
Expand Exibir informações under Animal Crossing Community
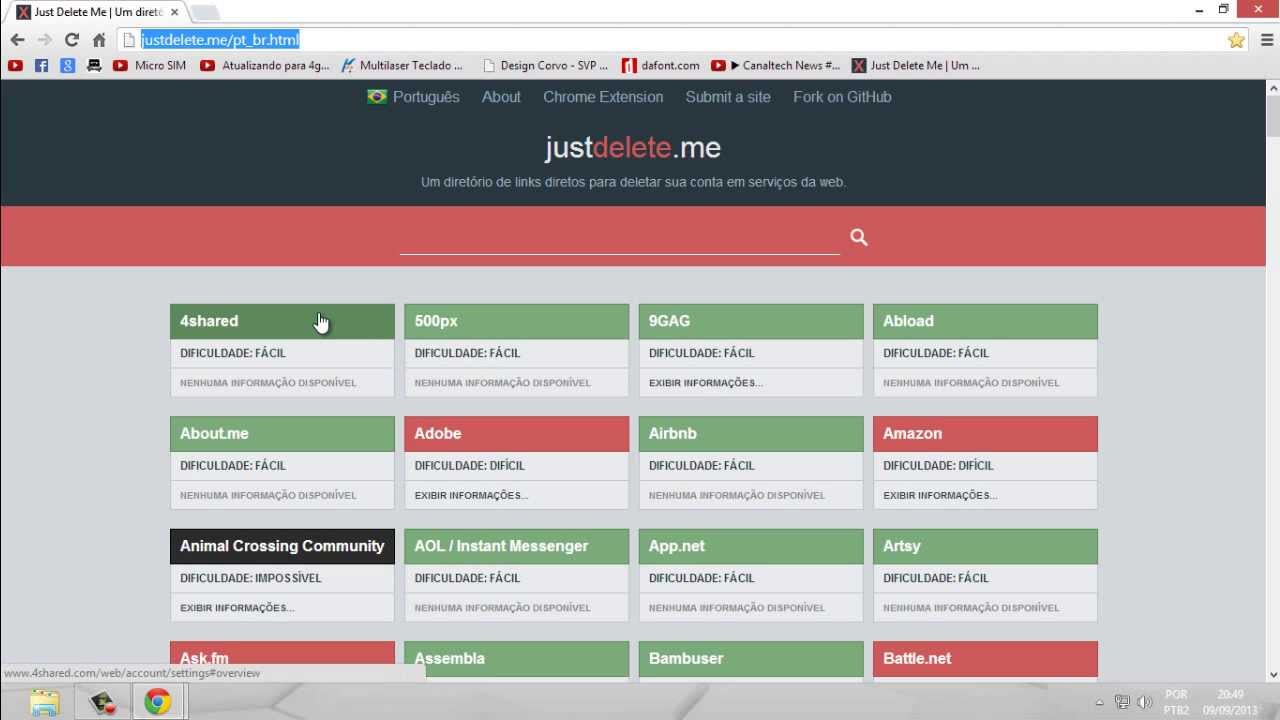tap(237, 608)
